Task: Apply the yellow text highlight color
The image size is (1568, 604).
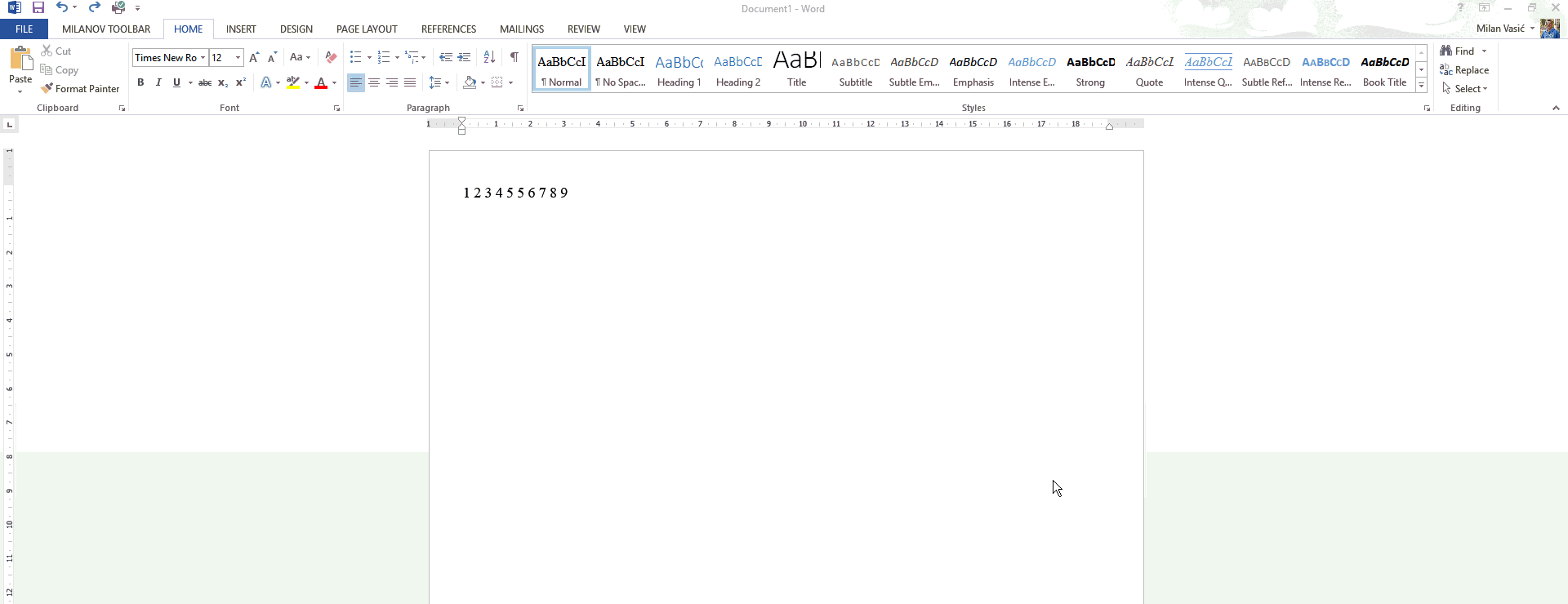Action: tap(293, 82)
